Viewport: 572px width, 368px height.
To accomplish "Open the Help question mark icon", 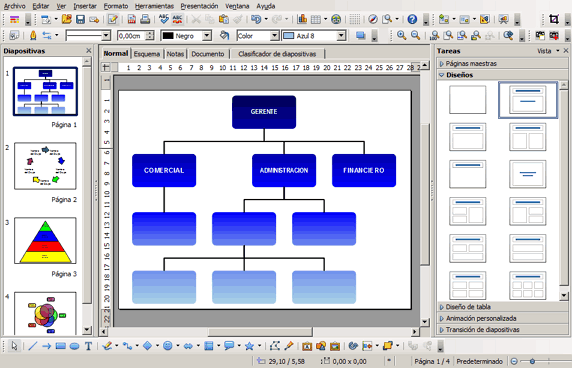I will click(x=412, y=19).
